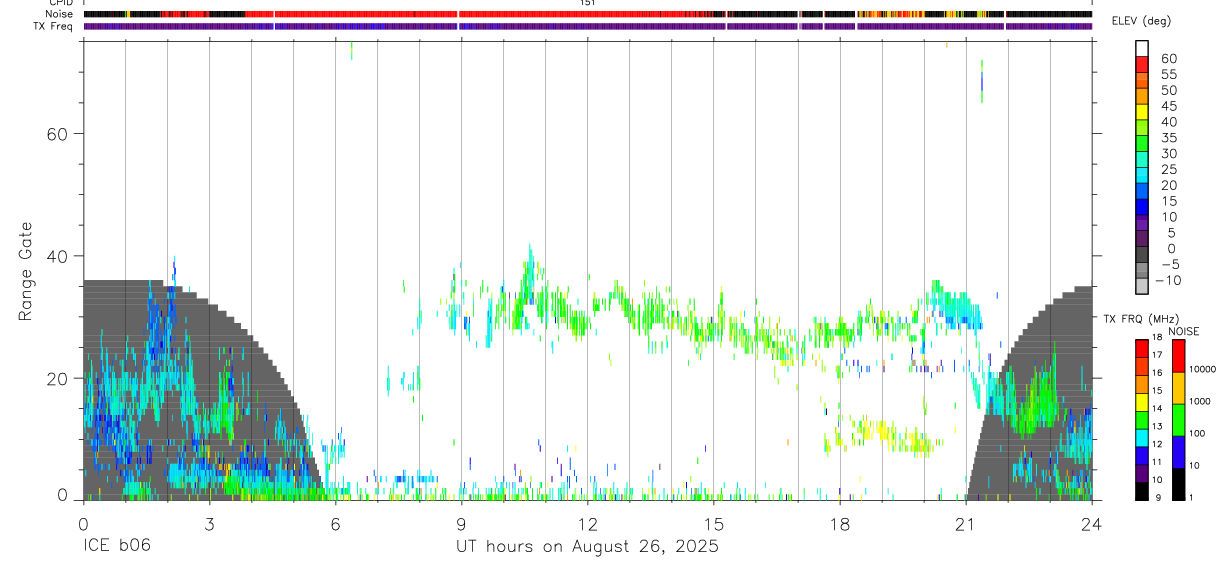Click the 'NOISE' legend heading
Image resolution: width=1228 pixels, height=567 pixels.
(1186, 331)
